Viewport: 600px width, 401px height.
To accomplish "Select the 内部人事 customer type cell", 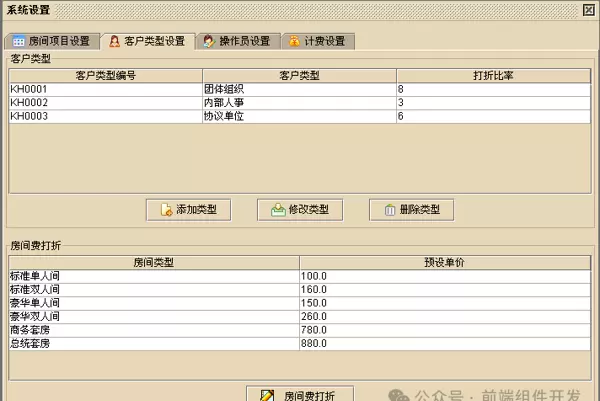I will click(x=298, y=102).
